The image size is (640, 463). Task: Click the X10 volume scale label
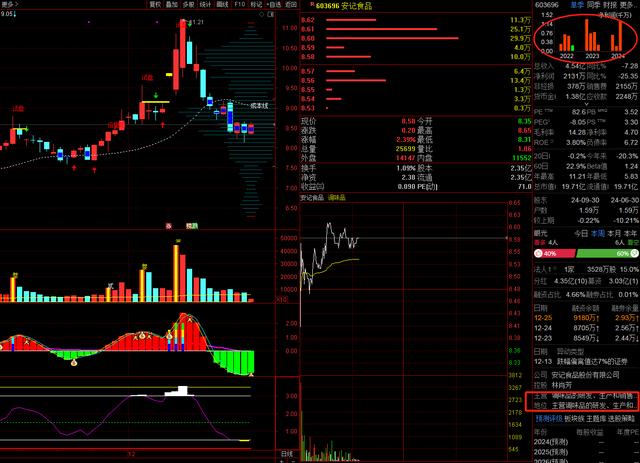[x=282, y=300]
